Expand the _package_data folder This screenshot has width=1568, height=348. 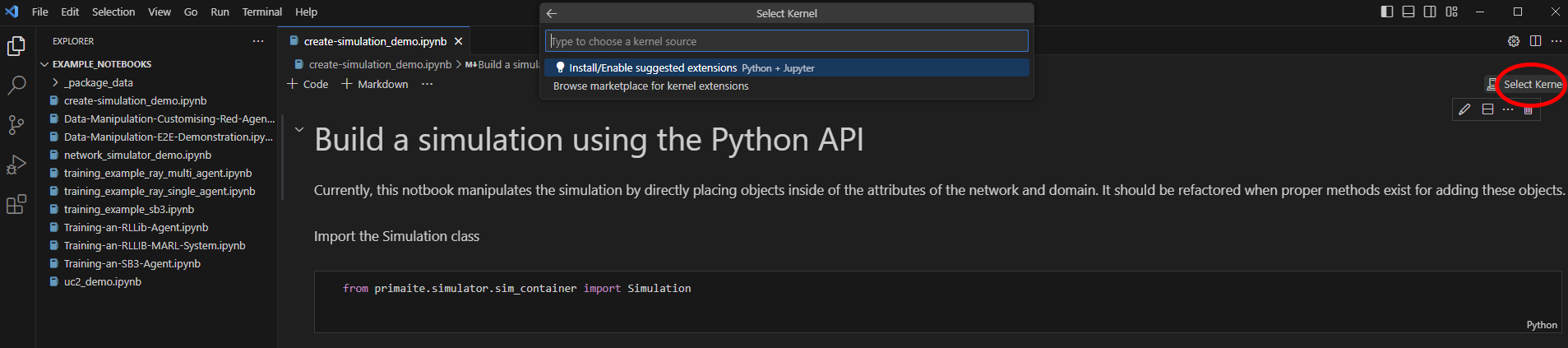pos(55,82)
